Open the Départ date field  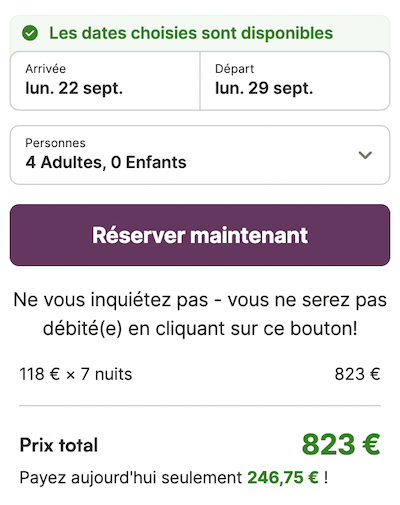click(x=295, y=81)
